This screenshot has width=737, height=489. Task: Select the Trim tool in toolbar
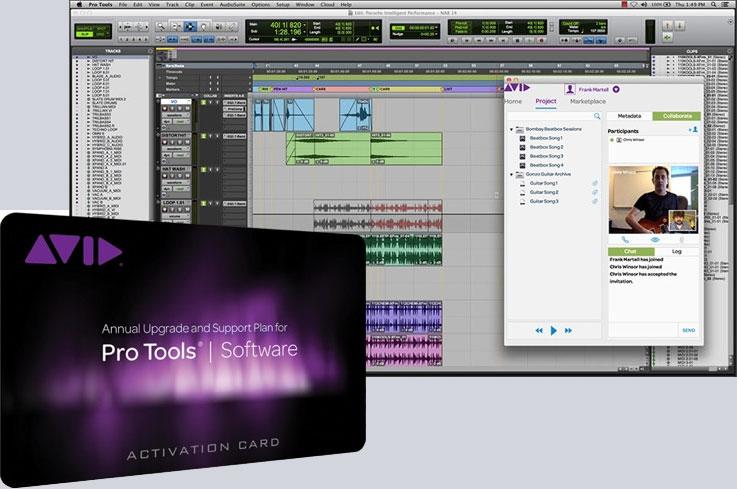coord(176,27)
